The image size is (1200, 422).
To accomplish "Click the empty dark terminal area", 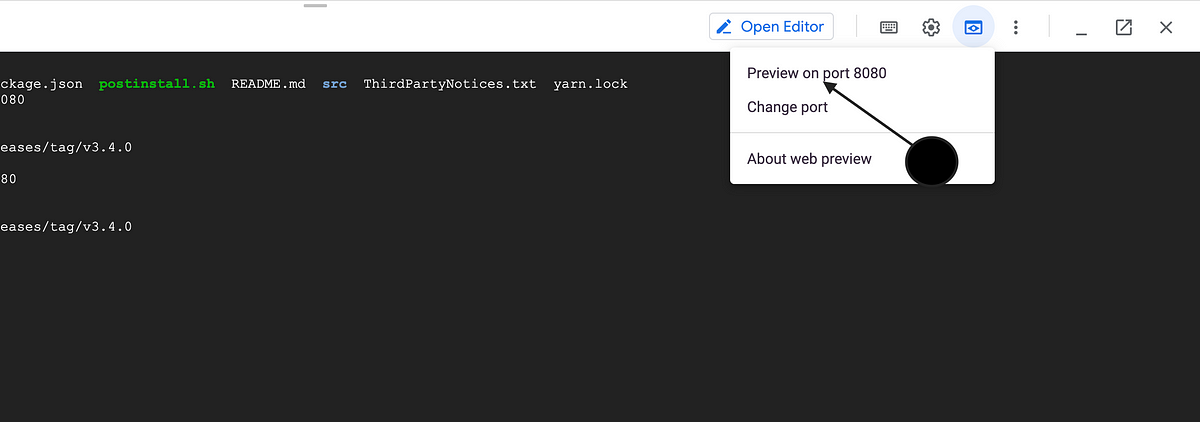I will pos(500,320).
